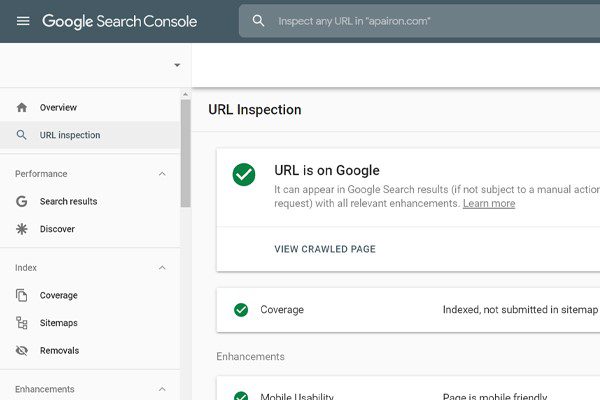Collapse the Index section chevron
This screenshot has width=600, height=400.
click(x=162, y=268)
